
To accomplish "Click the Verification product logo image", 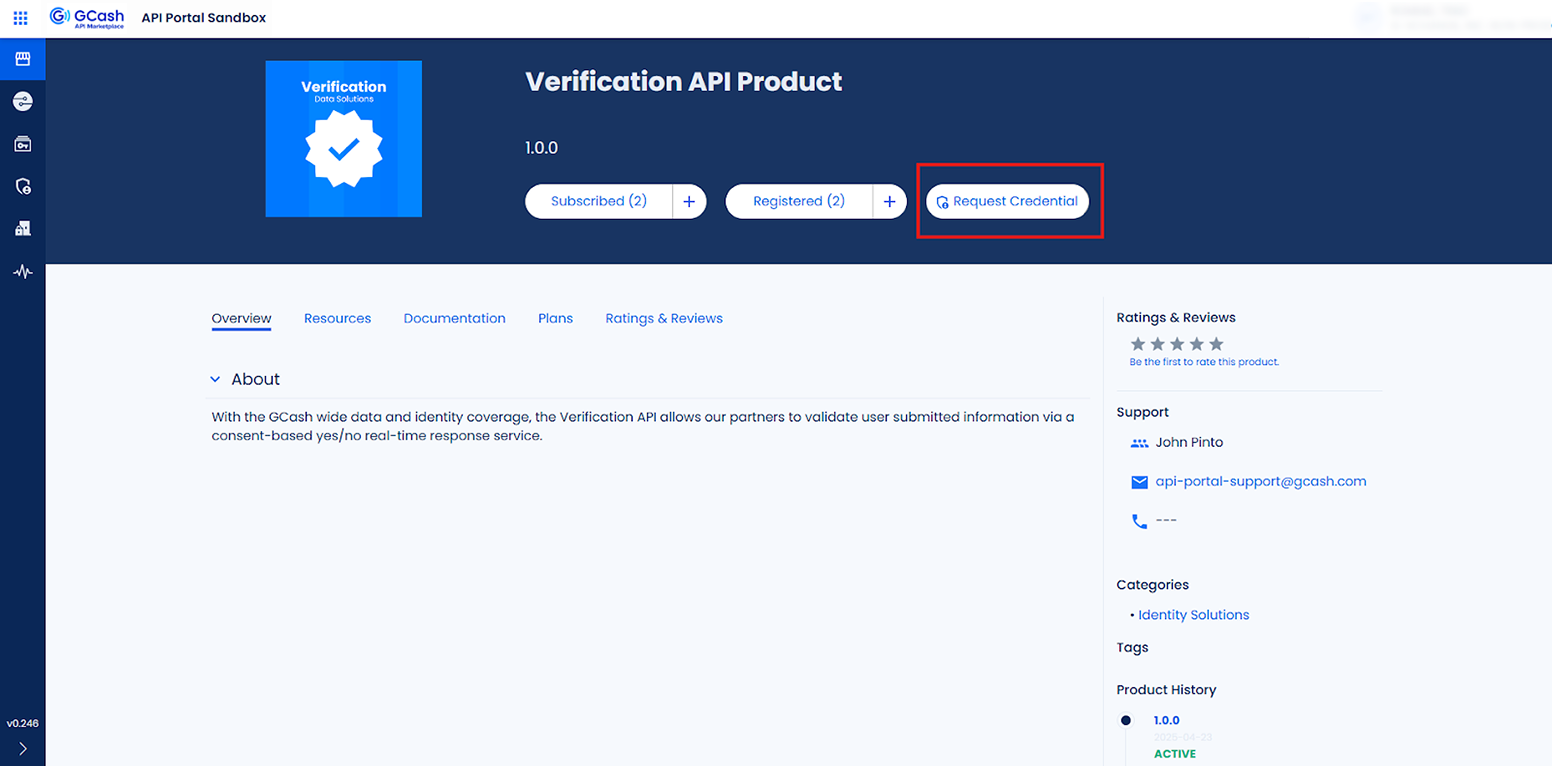I will (344, 139).
